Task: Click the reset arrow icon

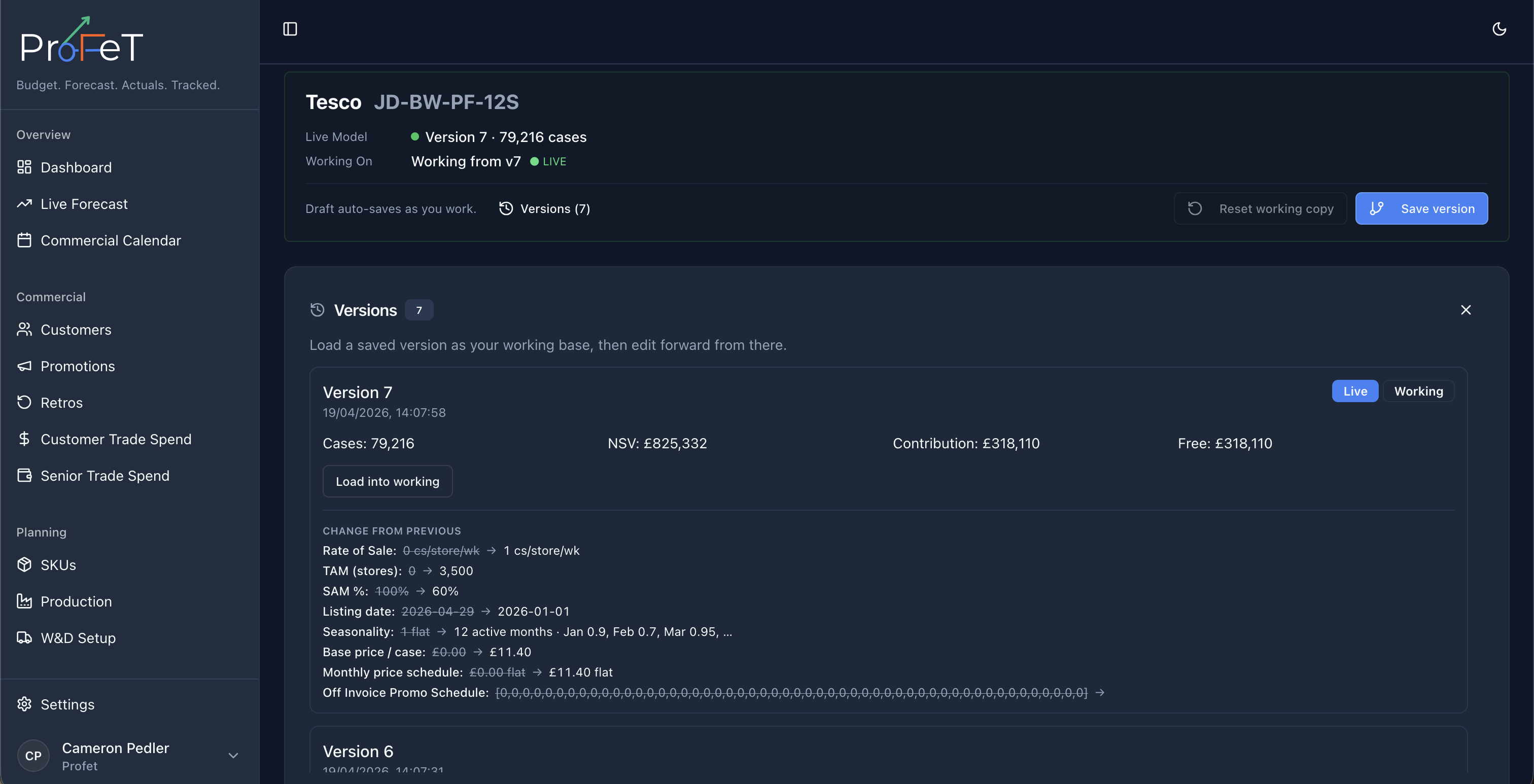Action: pyautogui.click(x=1195, y=208)
